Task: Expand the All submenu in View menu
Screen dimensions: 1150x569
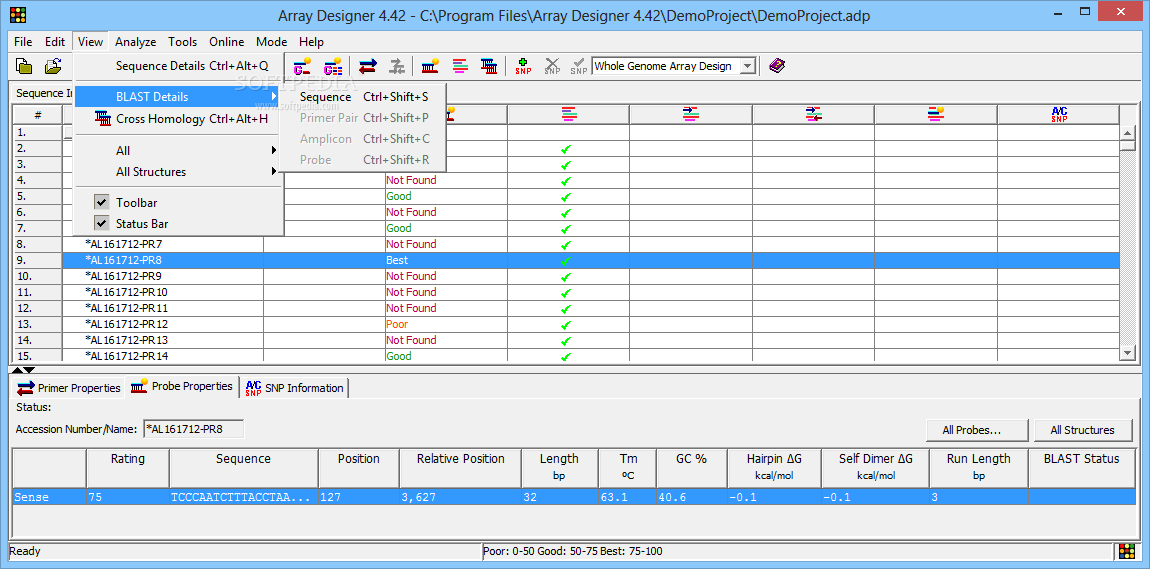Action: coord(177,150)
